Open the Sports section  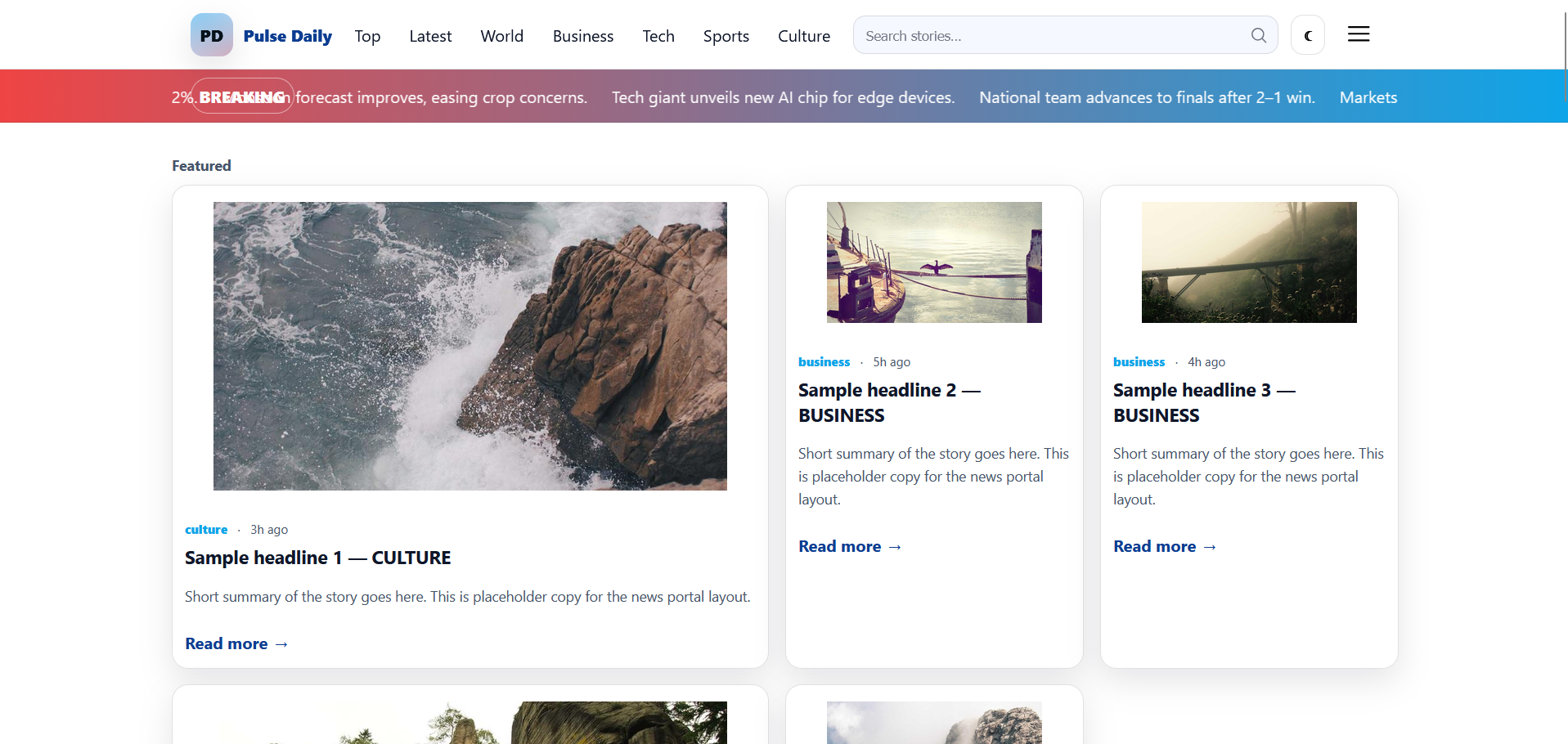click(726, 36)
